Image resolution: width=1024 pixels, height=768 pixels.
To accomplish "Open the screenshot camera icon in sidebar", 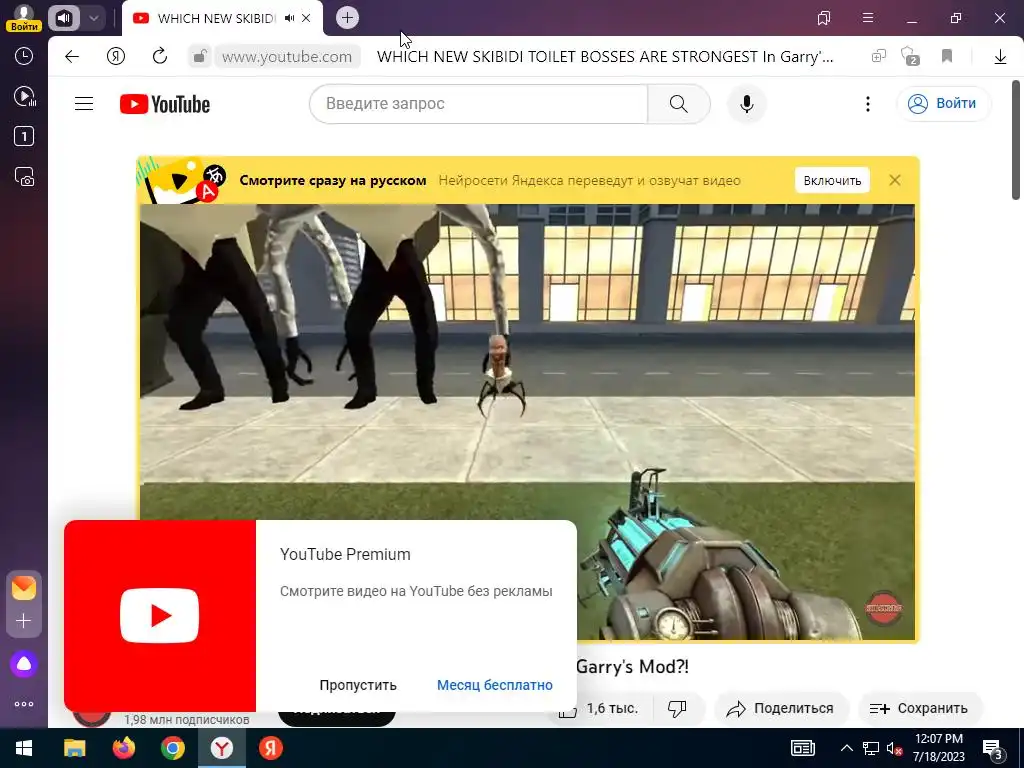I will pyautogui.click(x=24, y=176).
